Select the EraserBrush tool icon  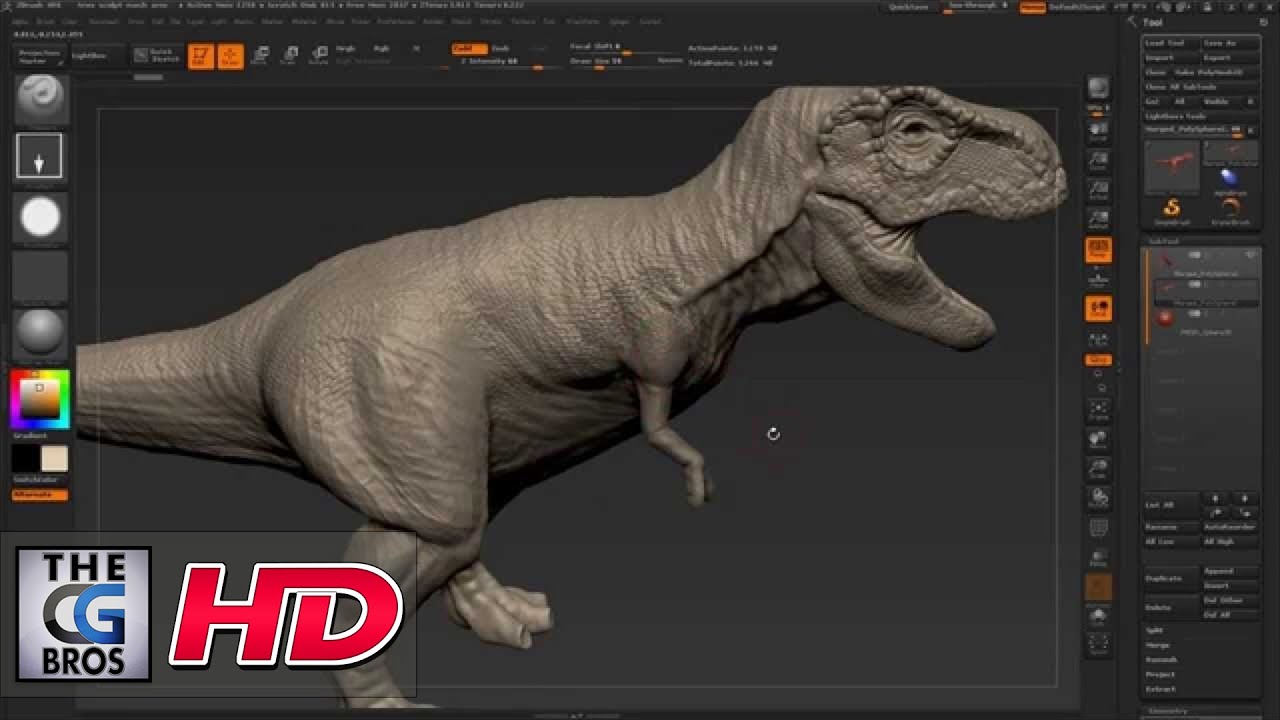[1230, 210]
